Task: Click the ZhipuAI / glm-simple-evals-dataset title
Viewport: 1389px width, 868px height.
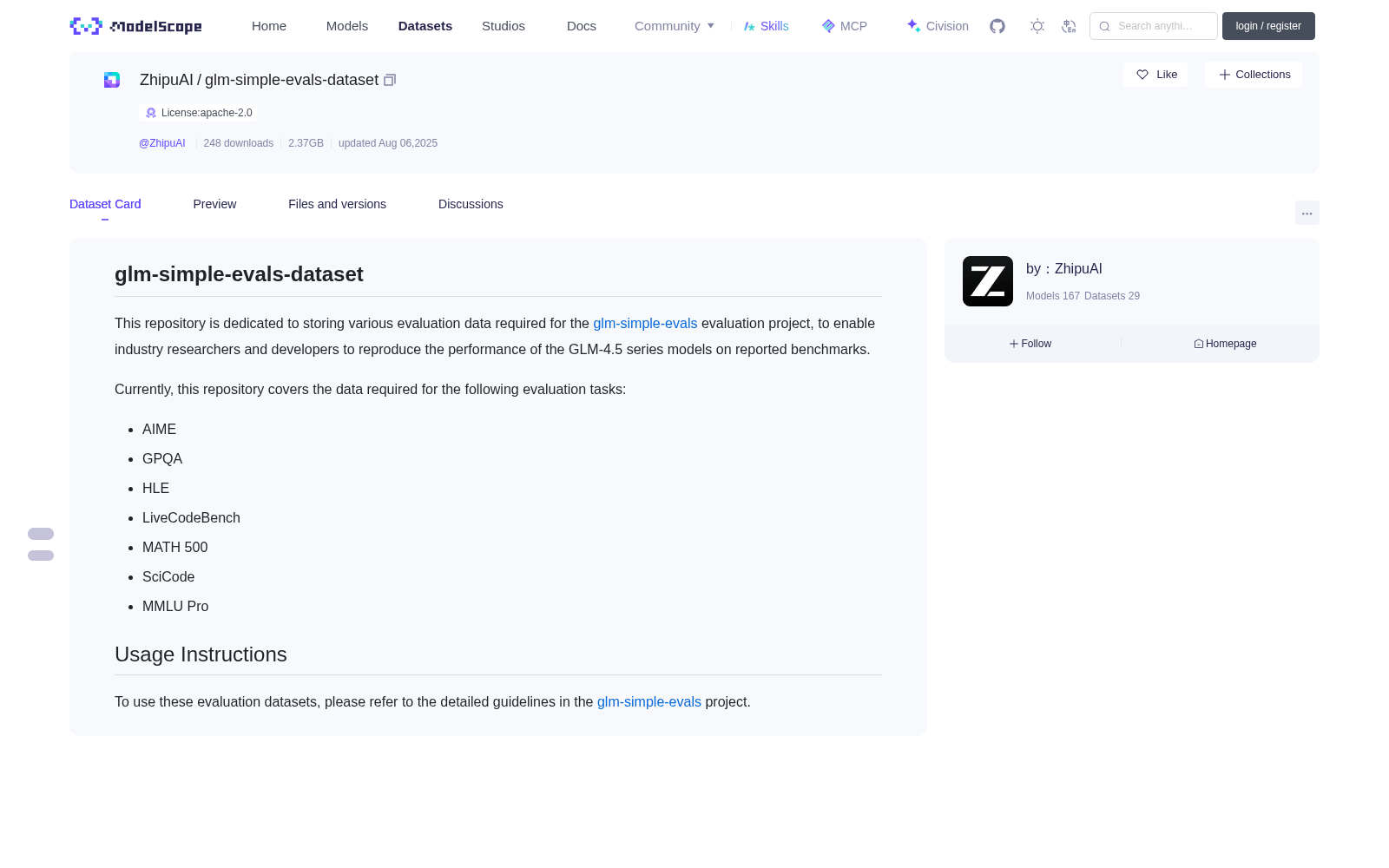Action: (x=259, y=80)
